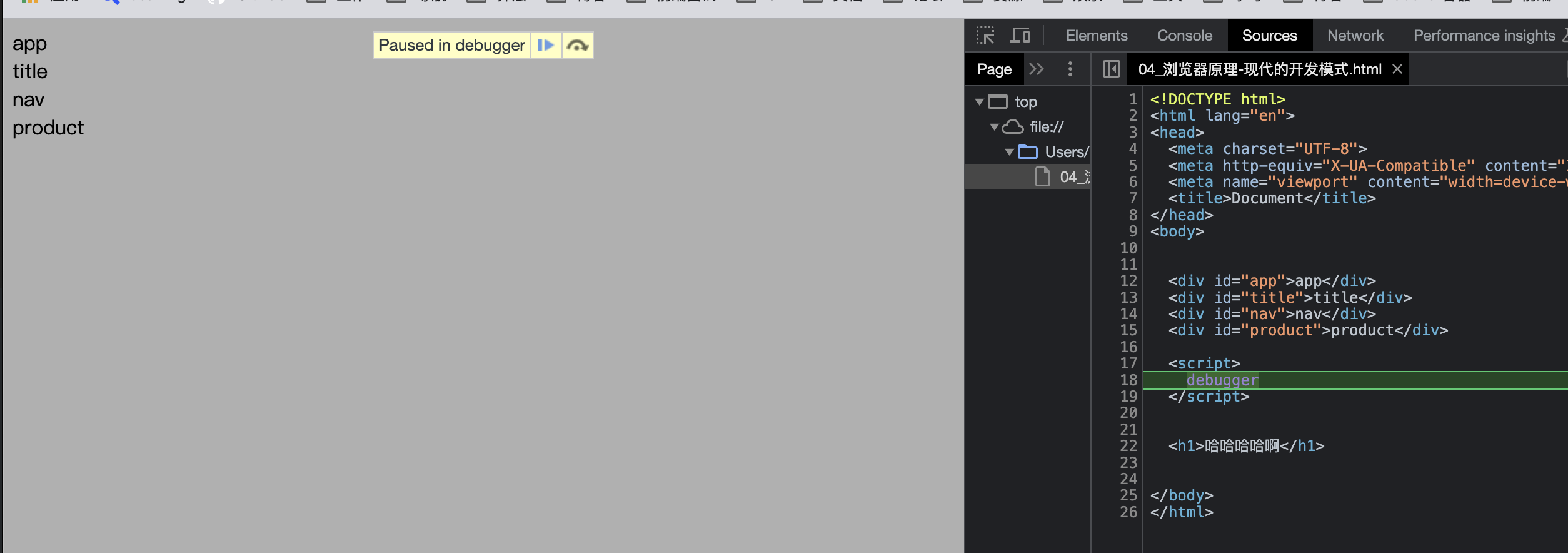
Task: Set breakpoint on line number 18
Action: (x=1128, y=380)
